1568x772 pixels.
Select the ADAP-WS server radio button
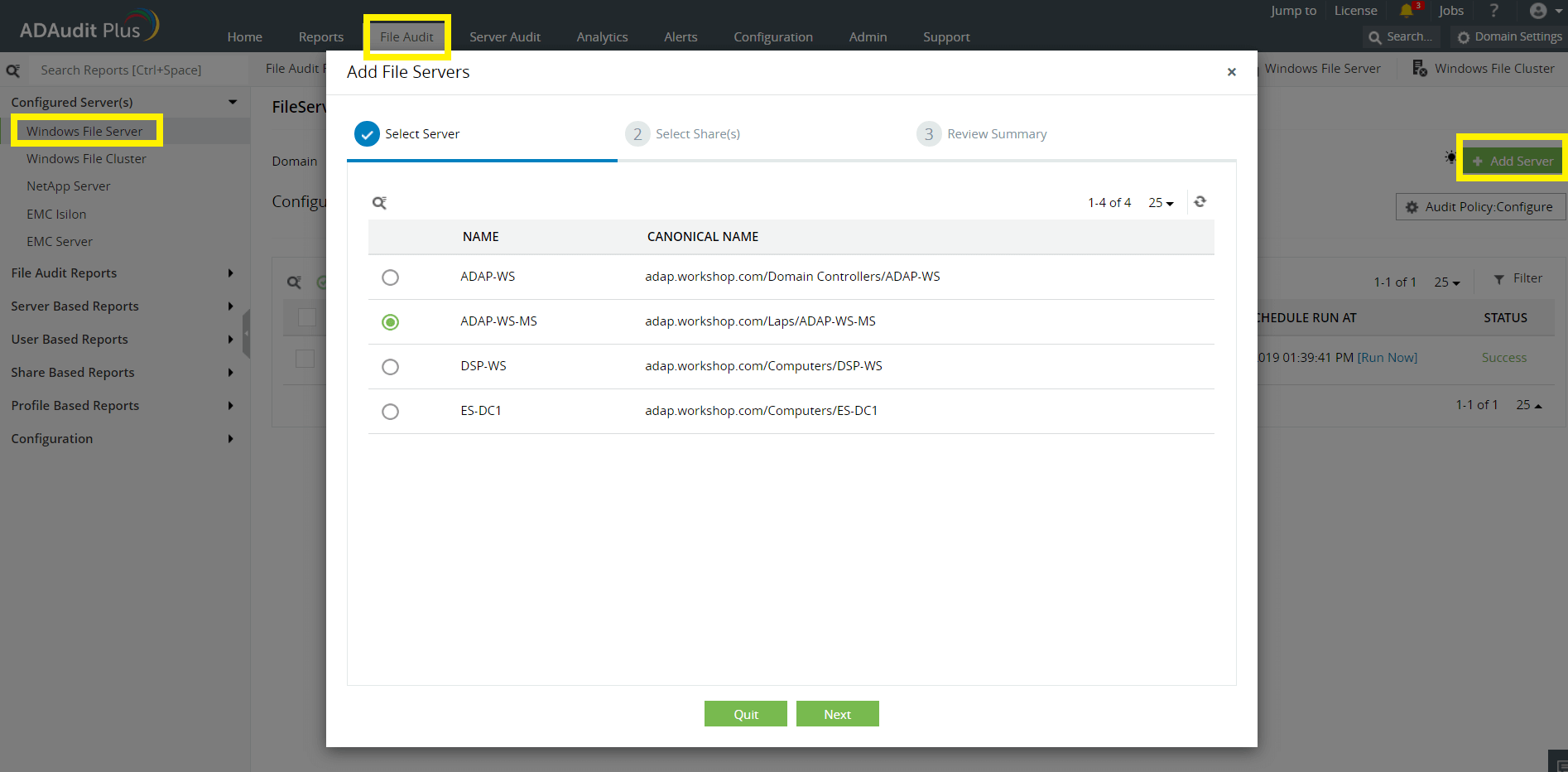(x=390, y=277)
